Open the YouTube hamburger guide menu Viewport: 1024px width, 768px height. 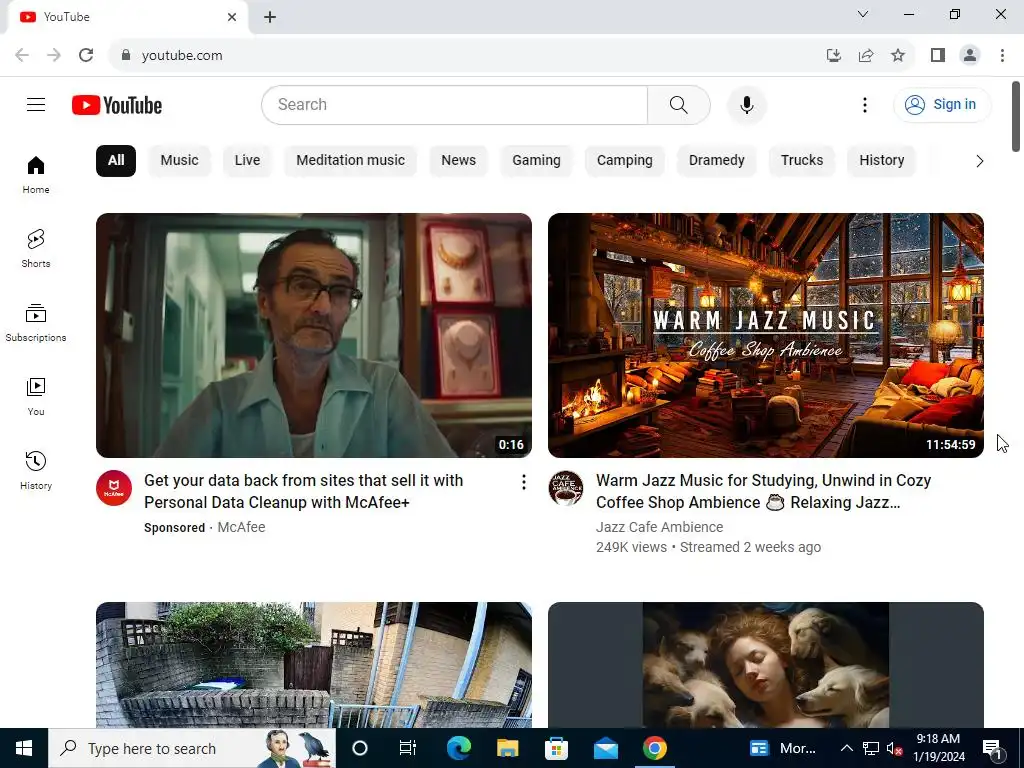[x=36, y=104]
